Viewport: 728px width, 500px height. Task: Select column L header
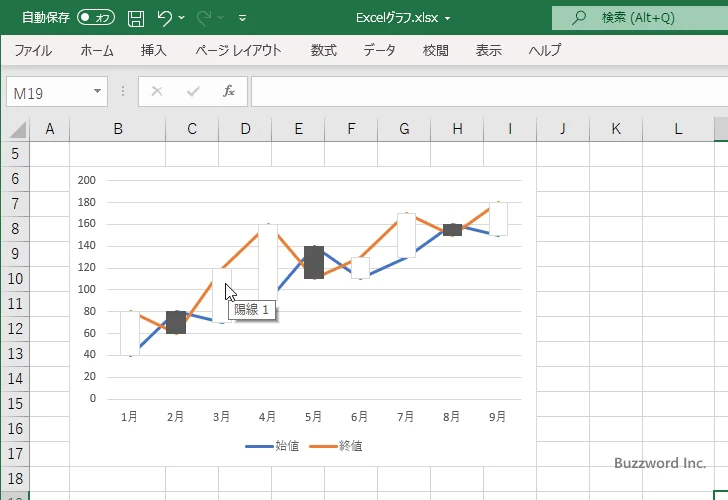[x=678, y=129]
